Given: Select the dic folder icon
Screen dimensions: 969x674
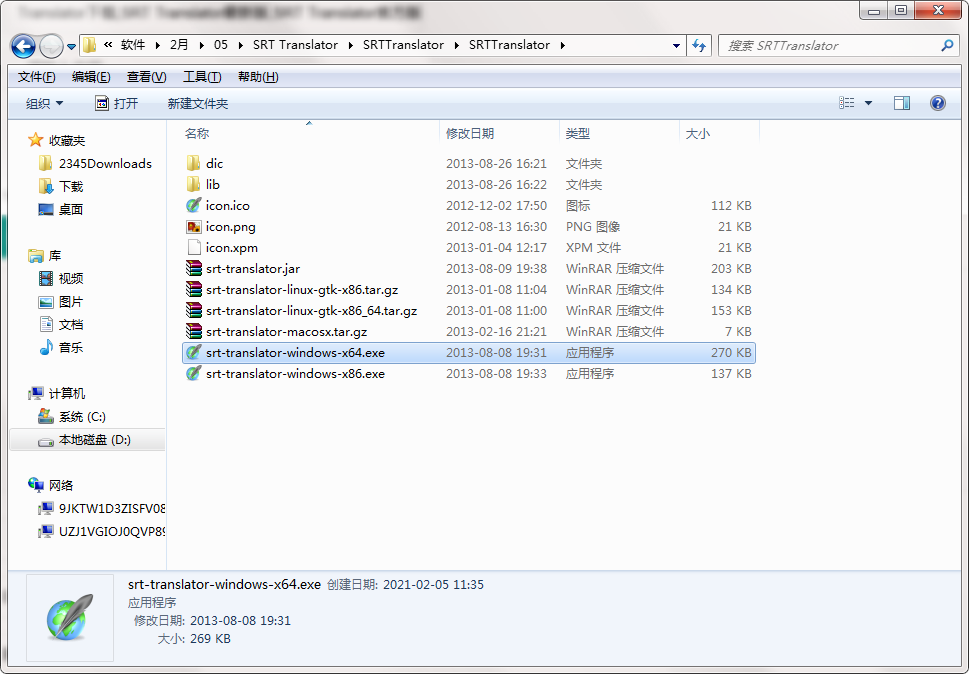Looking at the screenshot, I should point(193,163).
